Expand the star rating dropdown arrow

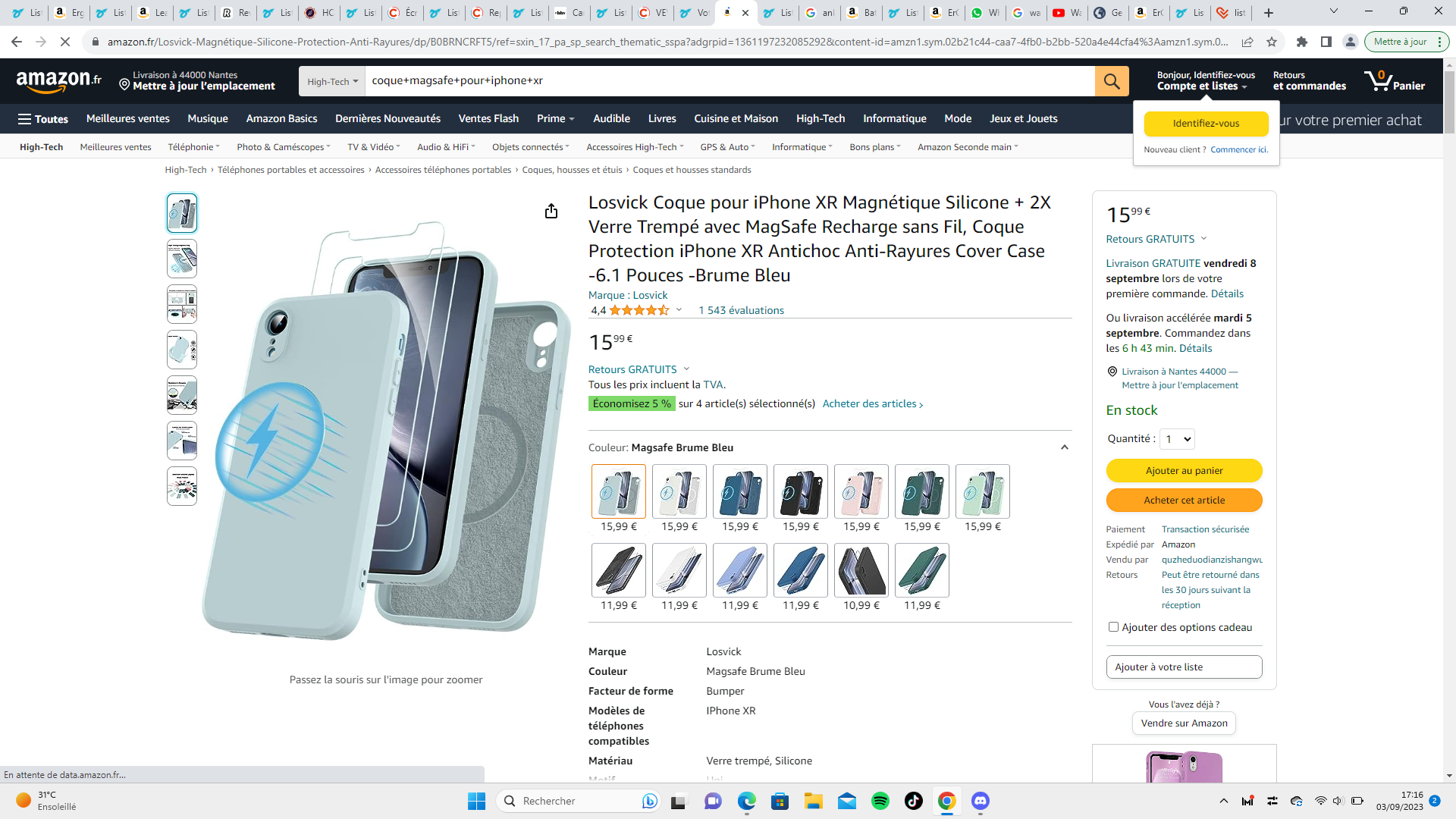click(679, 310)
